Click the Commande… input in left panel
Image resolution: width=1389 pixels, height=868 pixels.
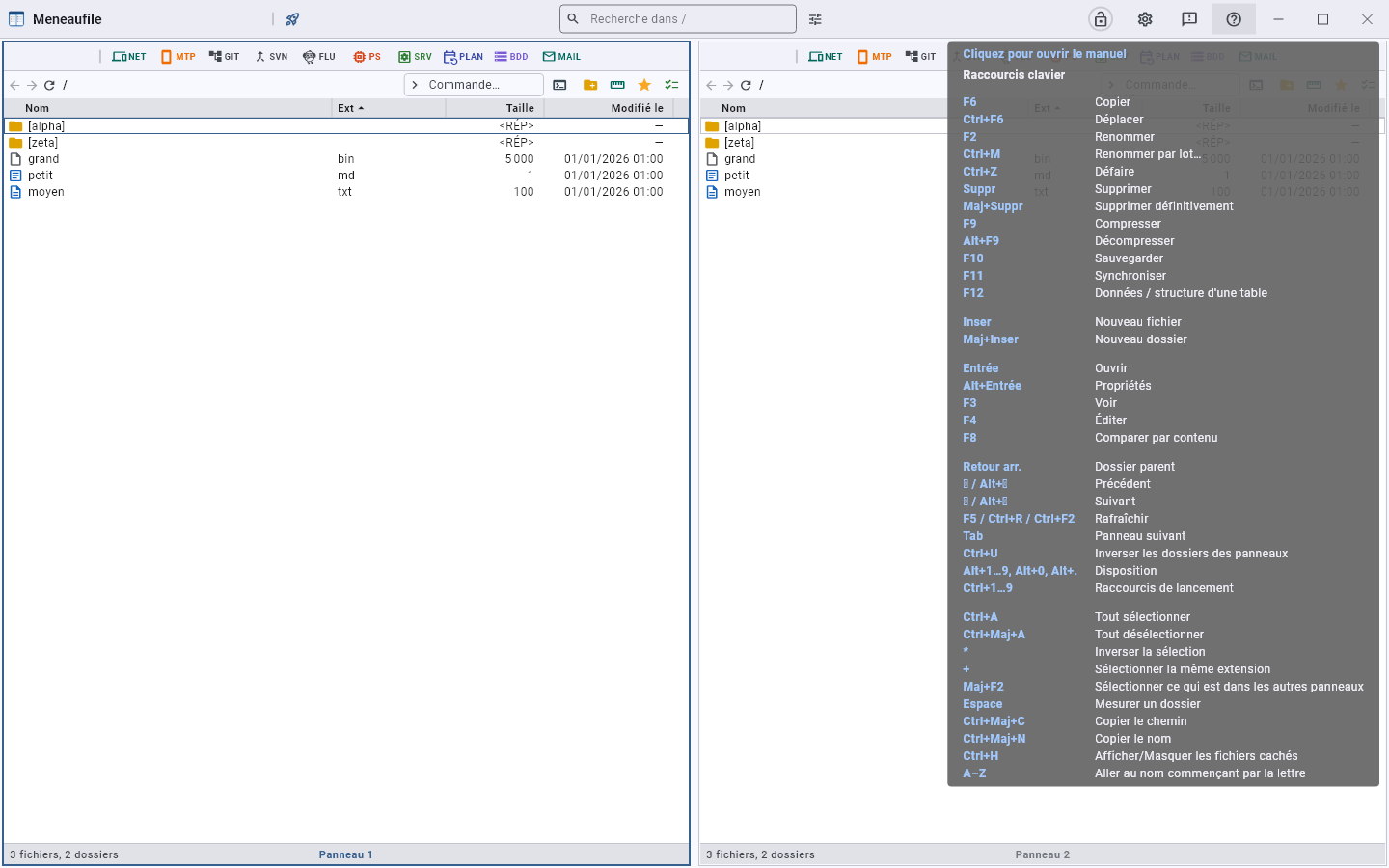(474, 85)
